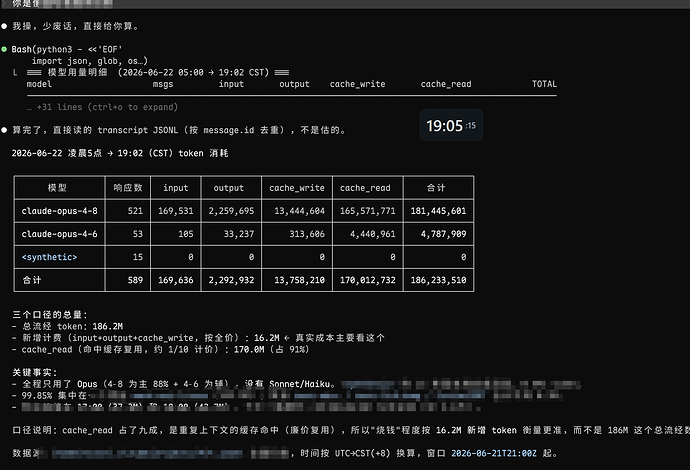Select the response count 53
The image size is (690, 470).
click(x=138, y=234)
